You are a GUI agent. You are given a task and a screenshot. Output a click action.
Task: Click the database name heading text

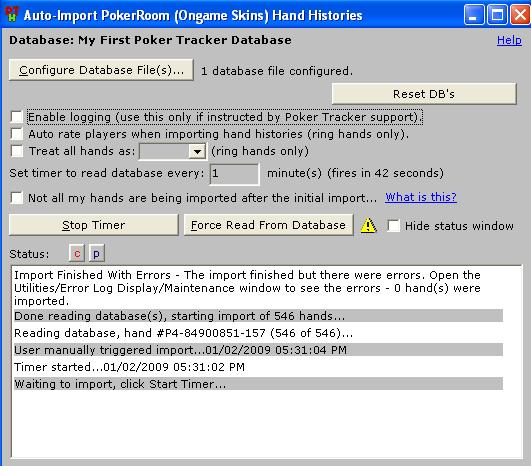click(150, 40)
